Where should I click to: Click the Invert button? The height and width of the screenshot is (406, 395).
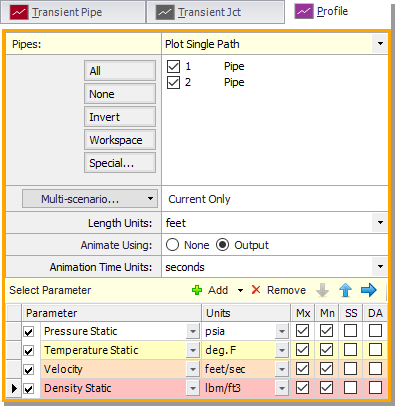pos(120,117)
